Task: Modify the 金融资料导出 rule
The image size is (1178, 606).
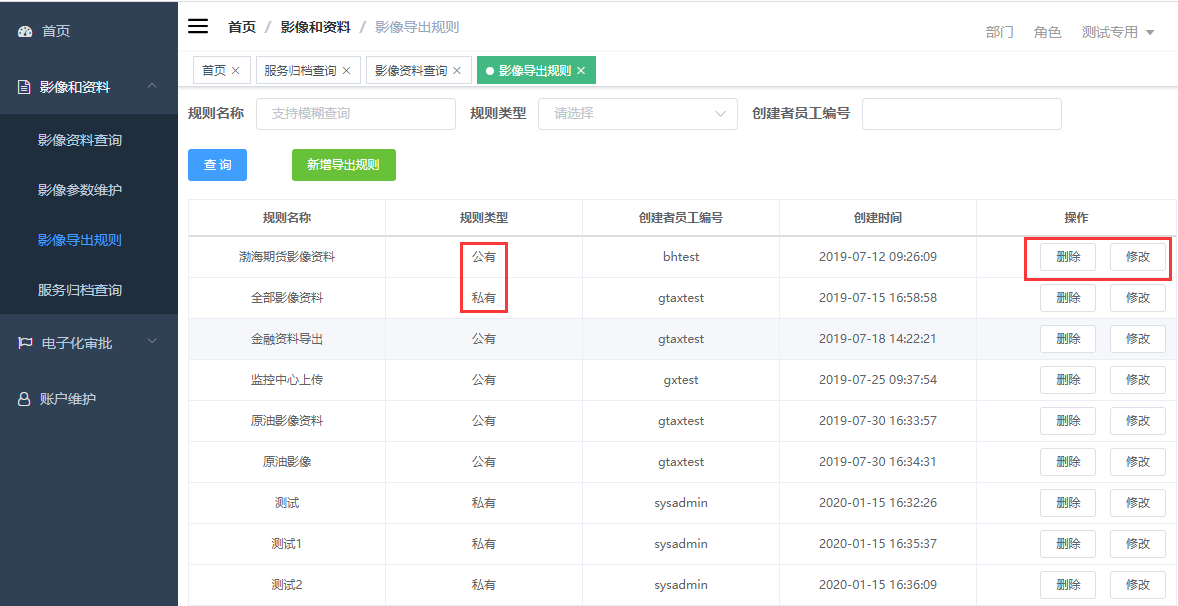Action: [1137, 339]
